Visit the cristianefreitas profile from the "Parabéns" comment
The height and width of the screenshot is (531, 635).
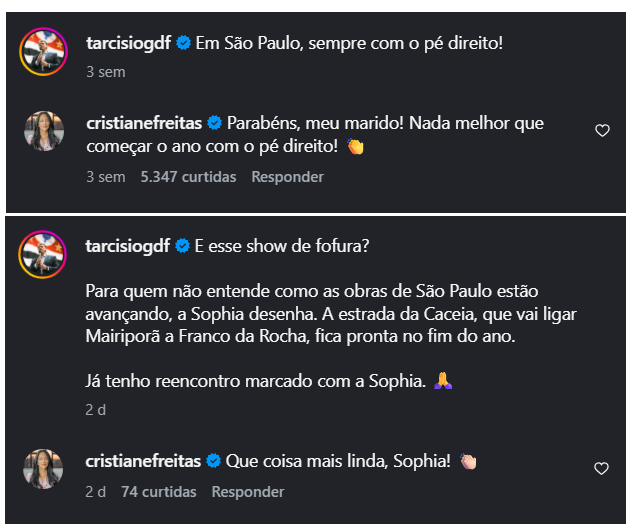(145, 123)
